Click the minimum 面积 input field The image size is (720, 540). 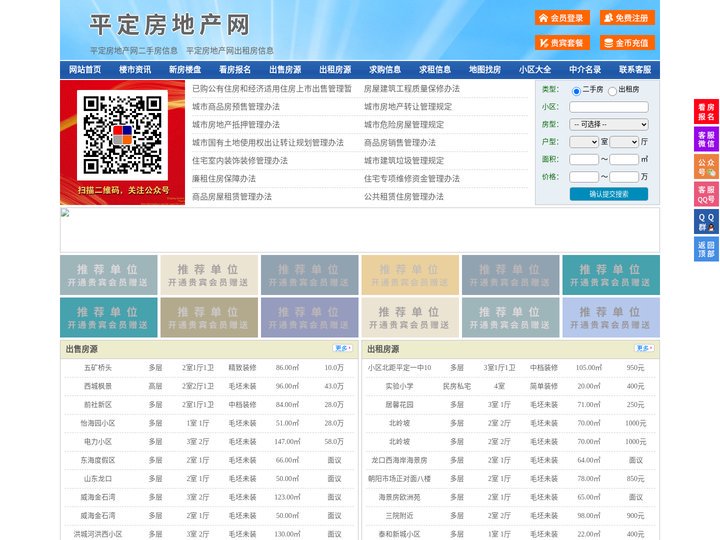(584, 159)
